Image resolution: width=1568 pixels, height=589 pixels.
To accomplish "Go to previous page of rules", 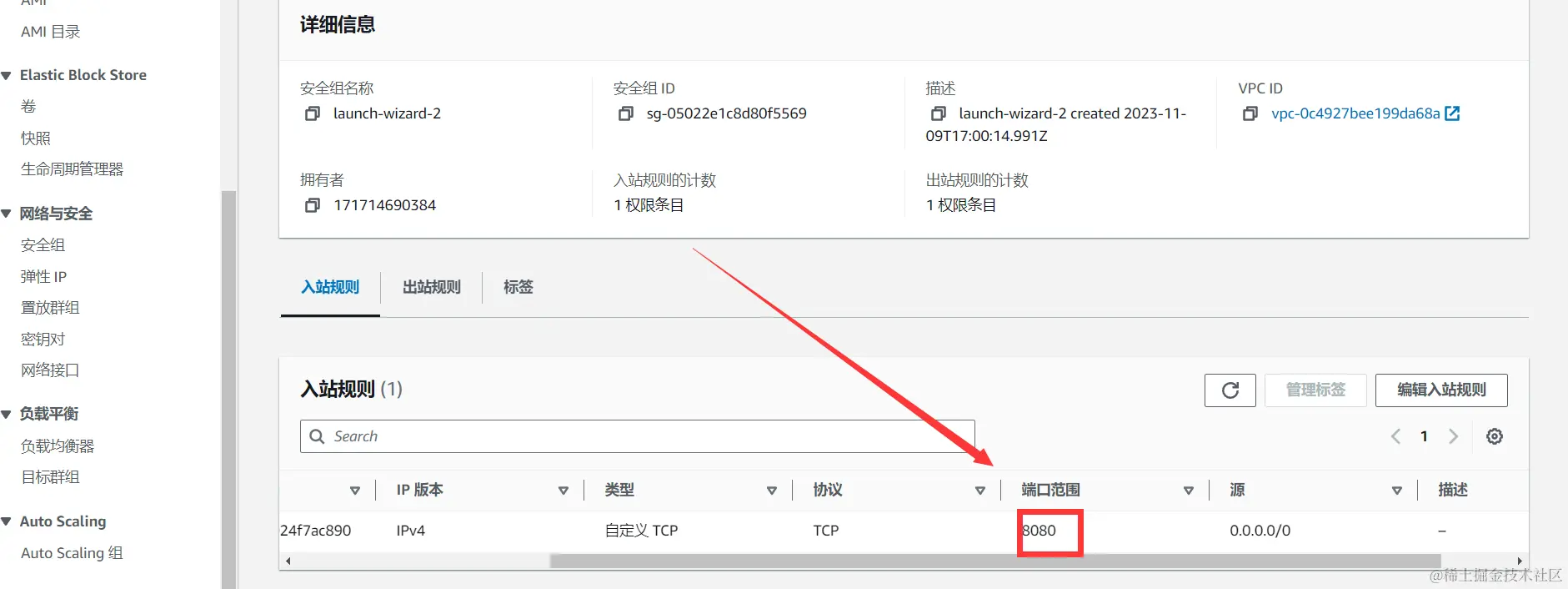I will 1395,436.
